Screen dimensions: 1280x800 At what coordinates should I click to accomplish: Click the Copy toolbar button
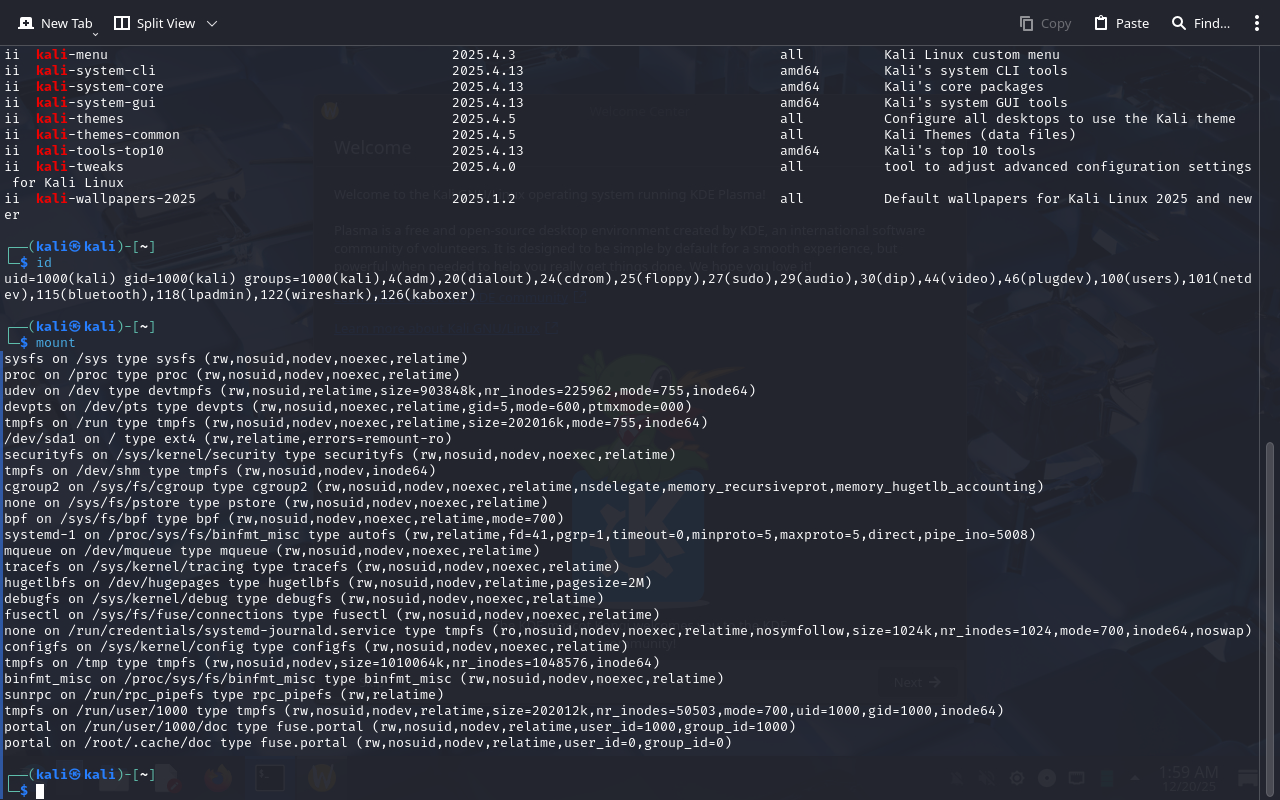pos(1045,23)
